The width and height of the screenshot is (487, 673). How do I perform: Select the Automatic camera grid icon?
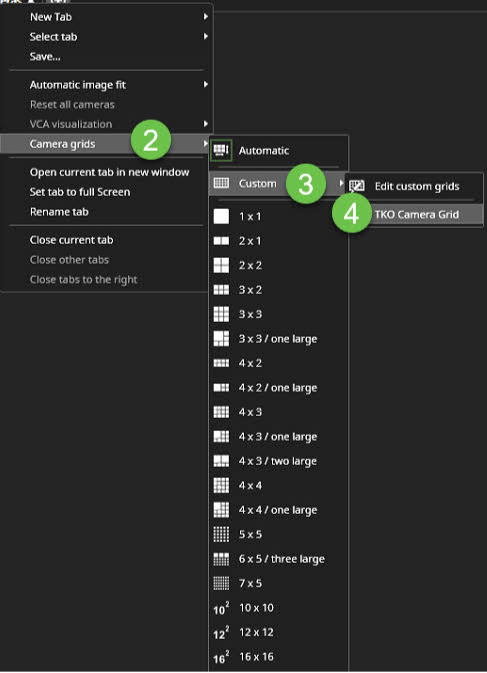point(221,150)
